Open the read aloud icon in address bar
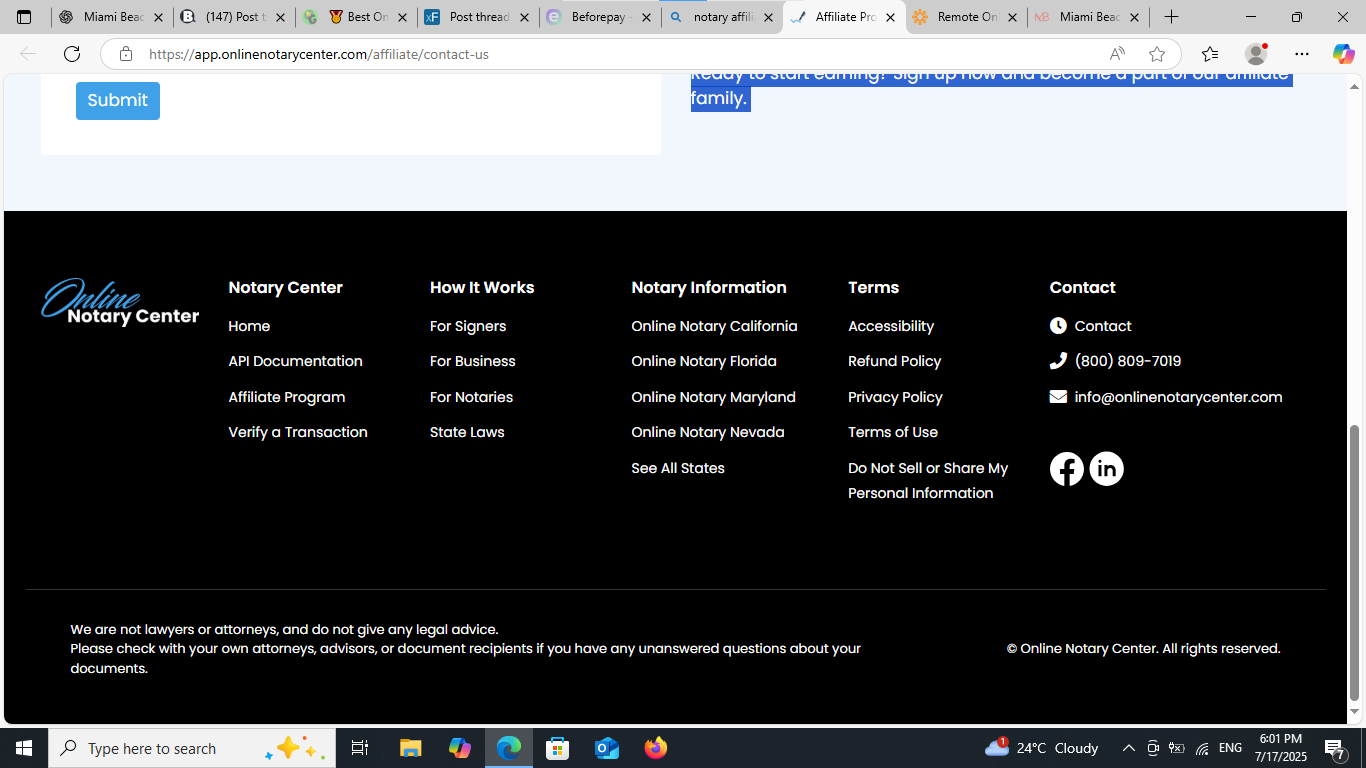The image size is (1366, 768). [x=1117, y=54]
